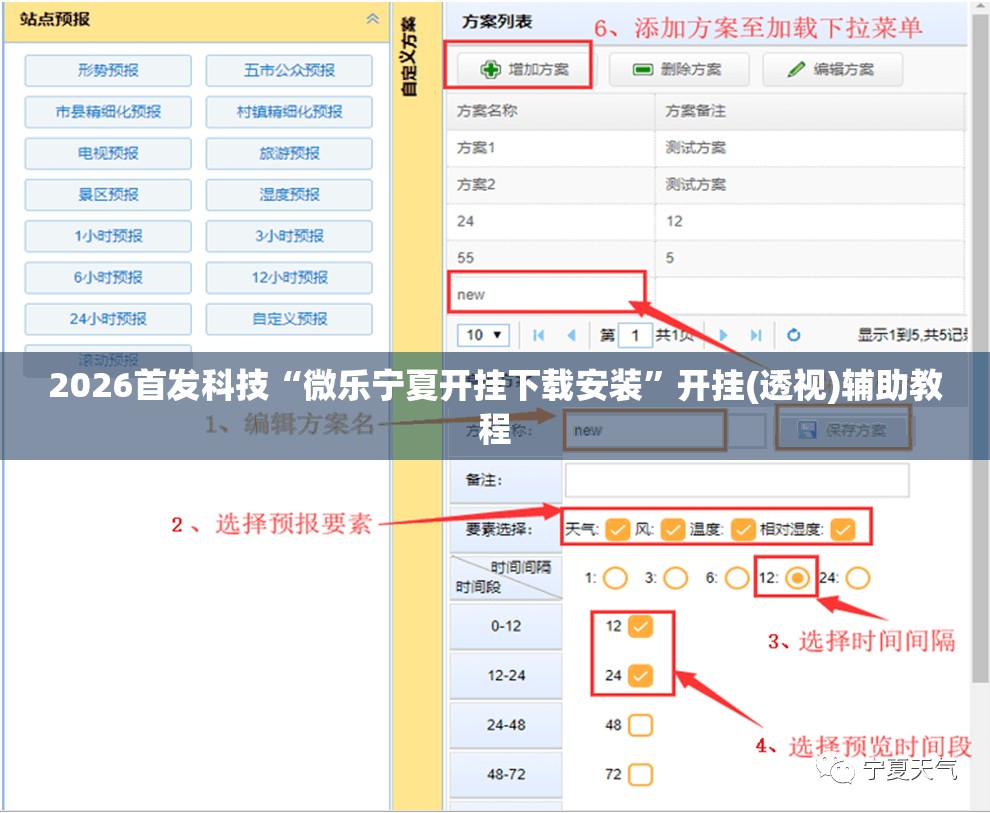Click remark cell with value 12
Image resolution: width=990 pixels, height=813 pixels.
coord(809,221)
